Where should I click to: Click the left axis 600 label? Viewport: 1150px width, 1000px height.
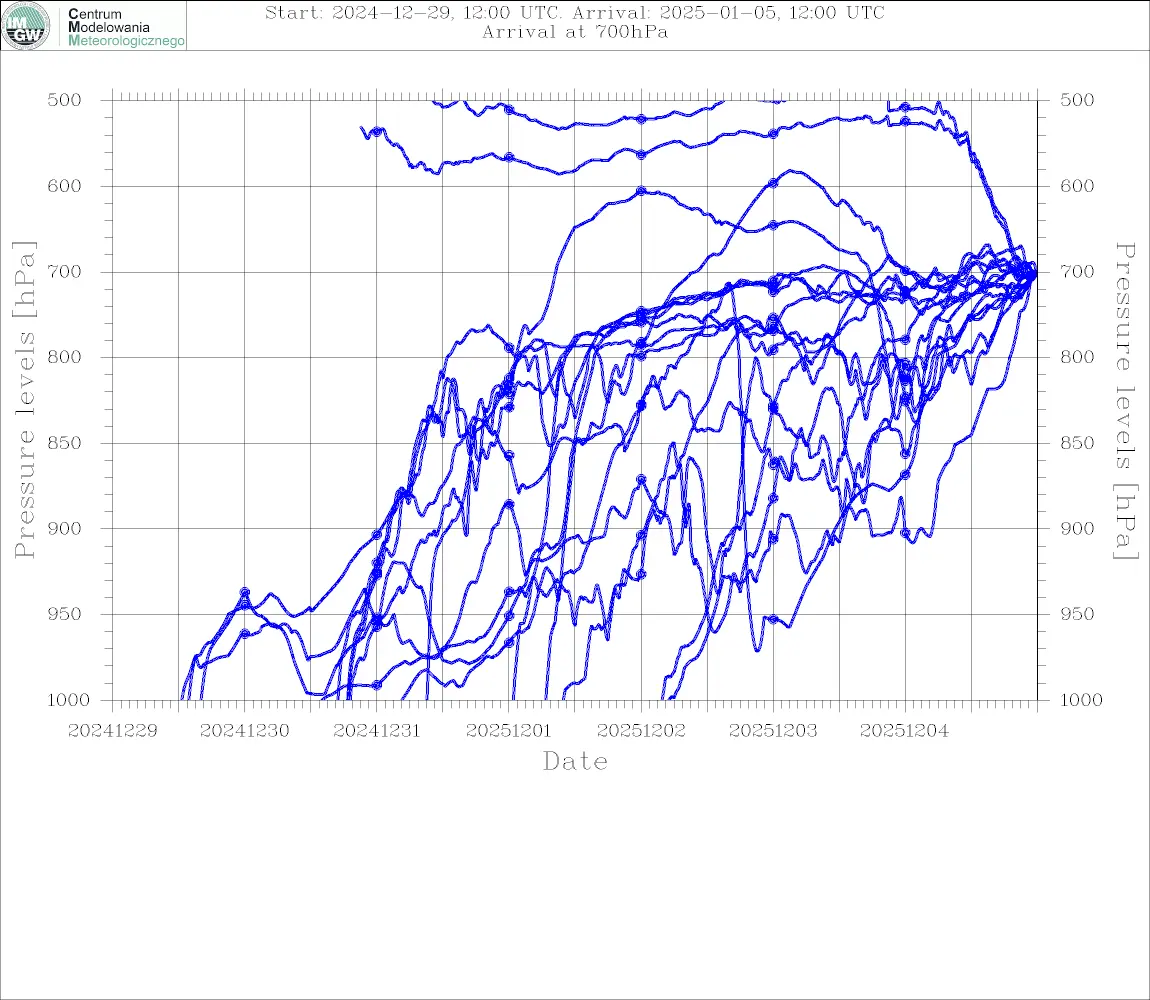[x=65, y=186]
